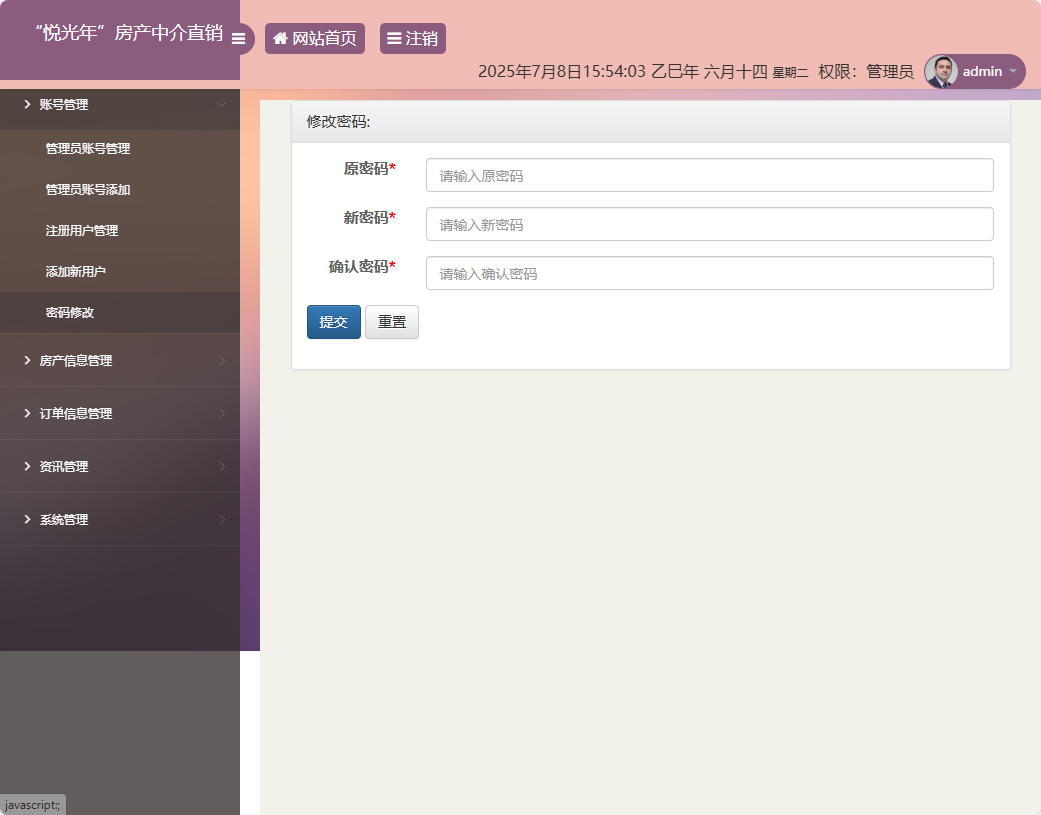This screenshot has width=1041, height=815.
Task: Click the logout icon on the 注销 button
Action: (x=396, y=39)
